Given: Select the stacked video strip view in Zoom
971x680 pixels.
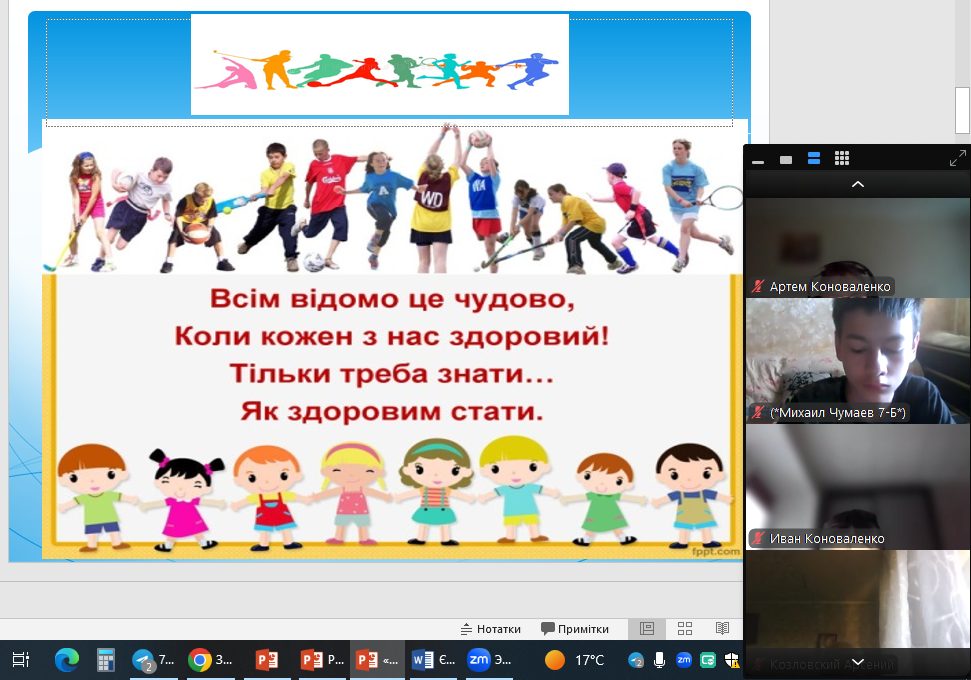Looking at the screenshot, I should click(x=814, y=159).
